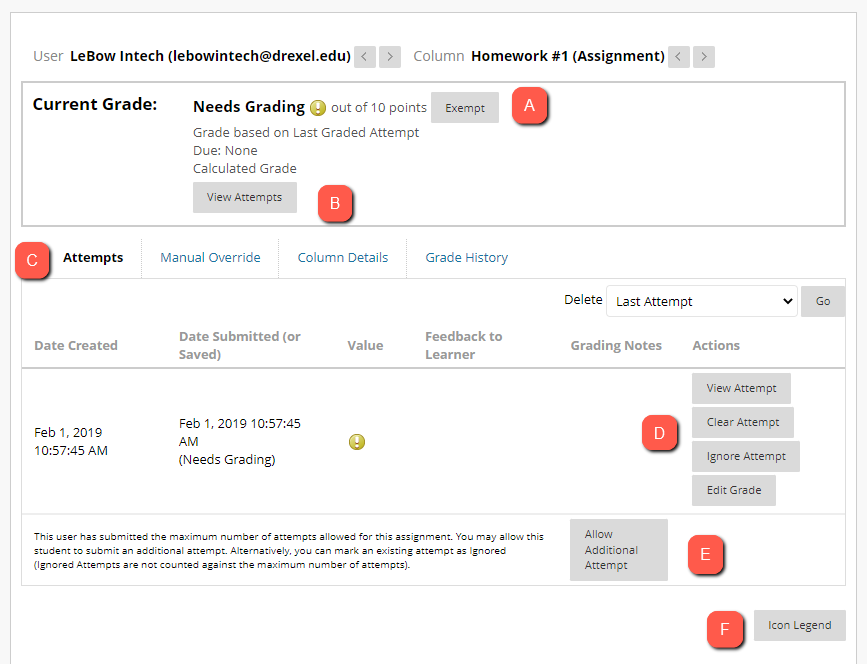867x664 pixels.
Task: Click the maximum attempts notice text
Action: click(x=289, y=551)
